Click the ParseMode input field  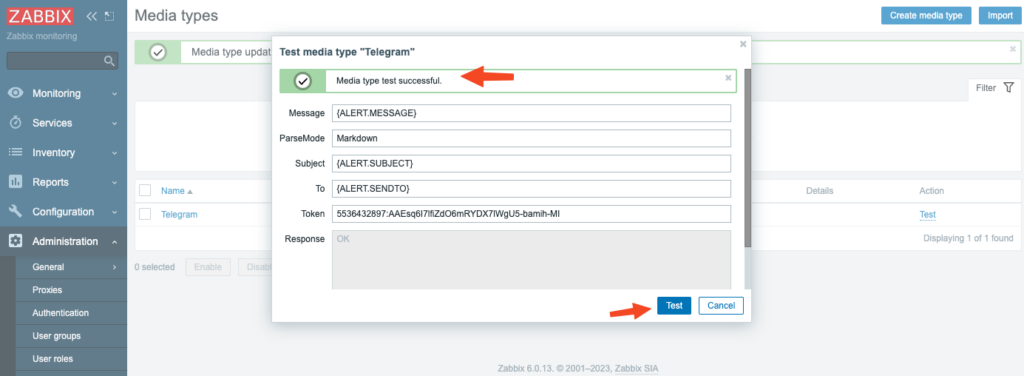click(x=531, y=138)
